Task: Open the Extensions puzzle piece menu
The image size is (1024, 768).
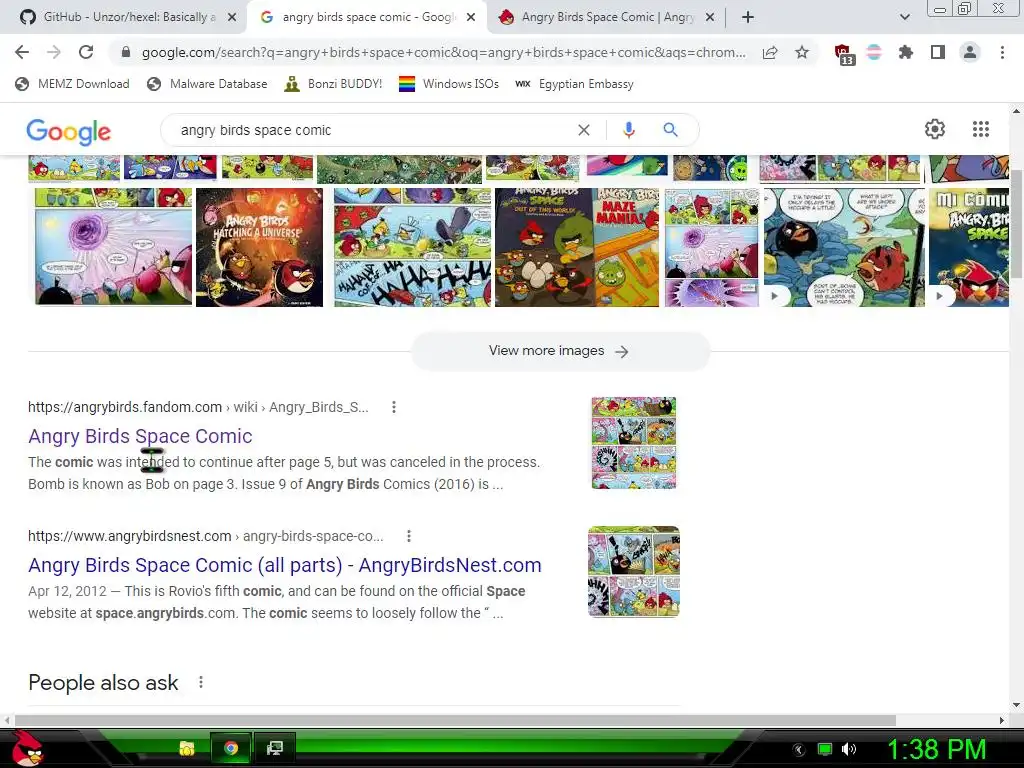Action: 906,52
